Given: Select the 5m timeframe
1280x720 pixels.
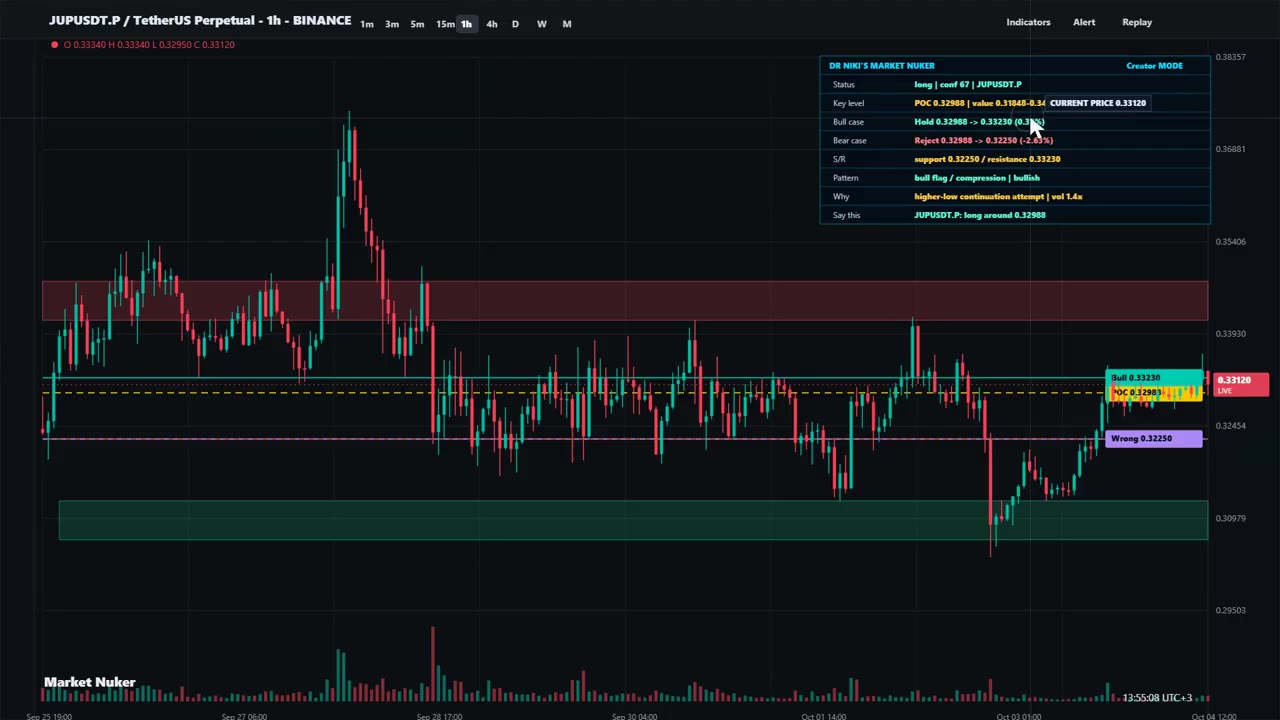Looking at the screenshot, I should point(417,24).
